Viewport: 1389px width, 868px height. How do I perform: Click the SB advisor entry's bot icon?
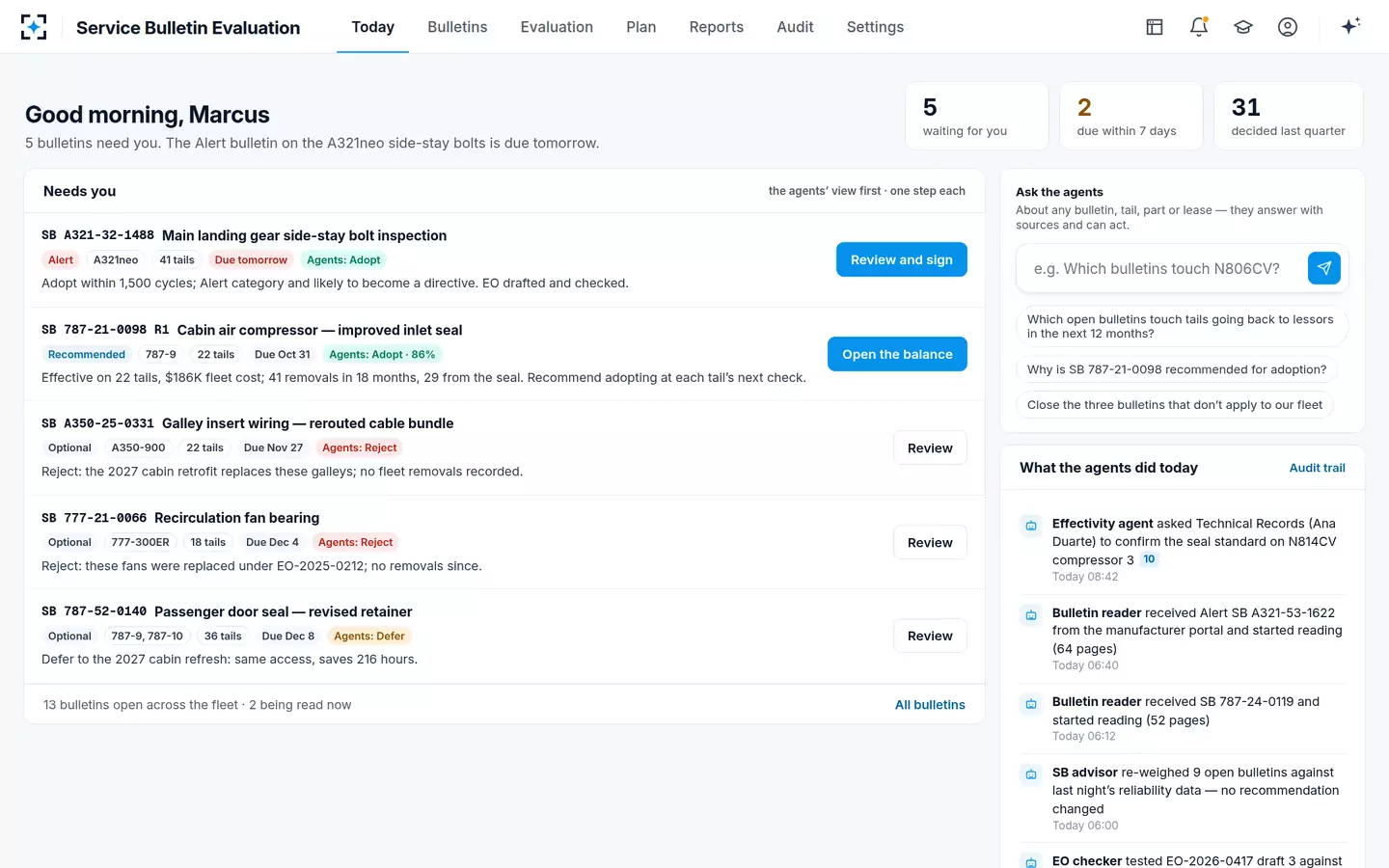pos(1031,774)
